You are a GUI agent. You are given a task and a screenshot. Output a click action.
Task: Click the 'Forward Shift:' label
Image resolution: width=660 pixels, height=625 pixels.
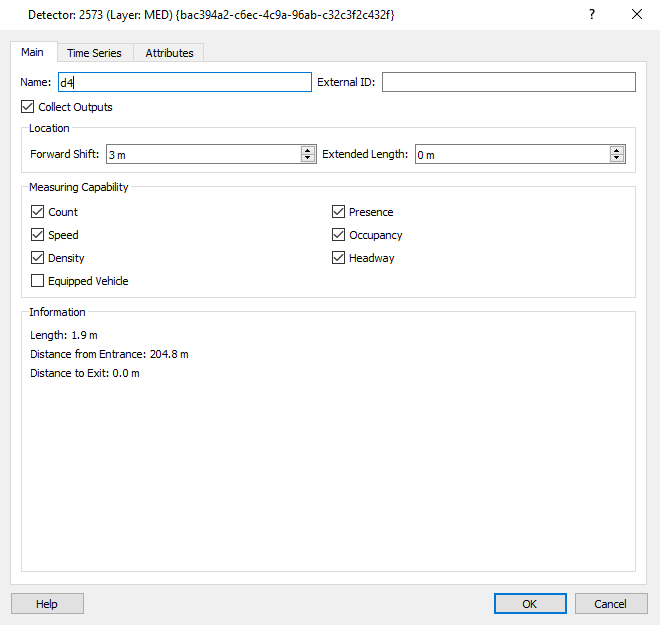point(64,154)
